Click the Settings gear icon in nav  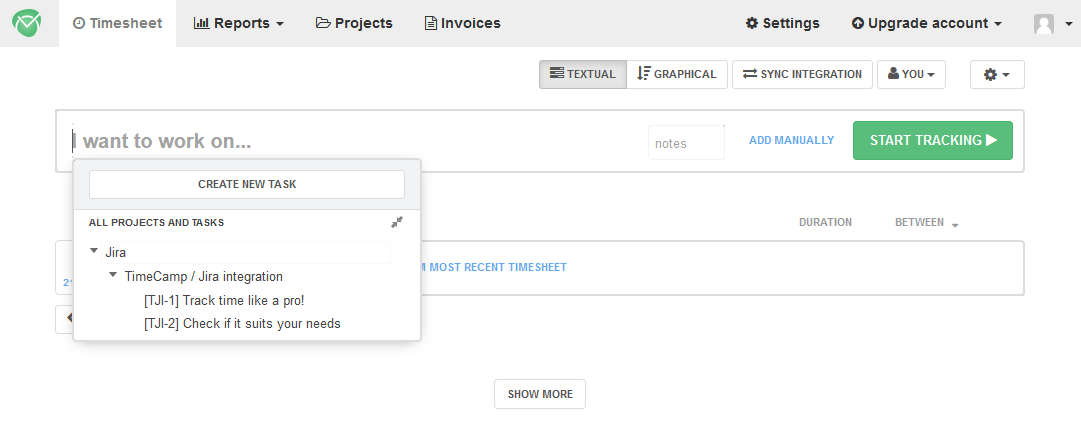[x=752, y=23]
